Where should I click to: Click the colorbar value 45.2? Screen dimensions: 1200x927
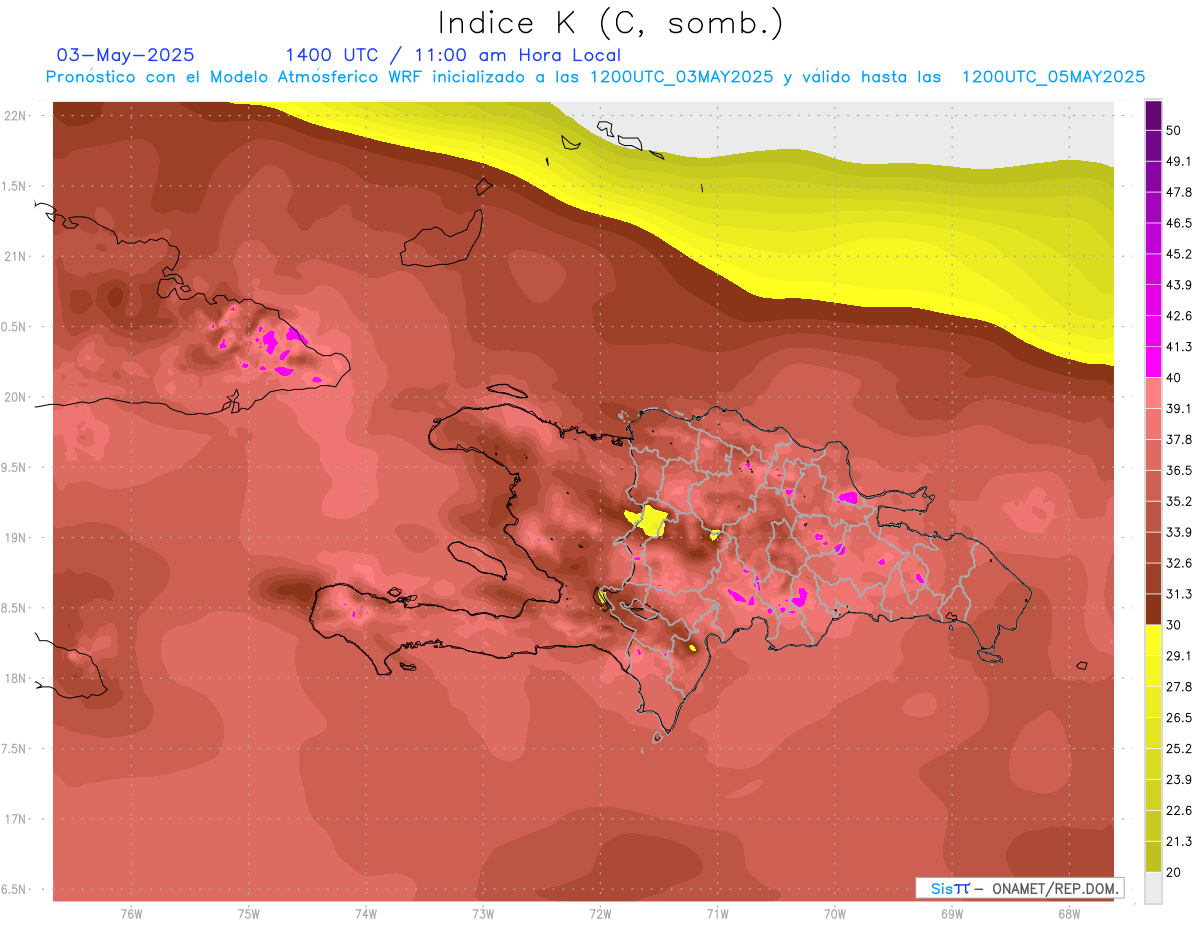(1179, 254)
